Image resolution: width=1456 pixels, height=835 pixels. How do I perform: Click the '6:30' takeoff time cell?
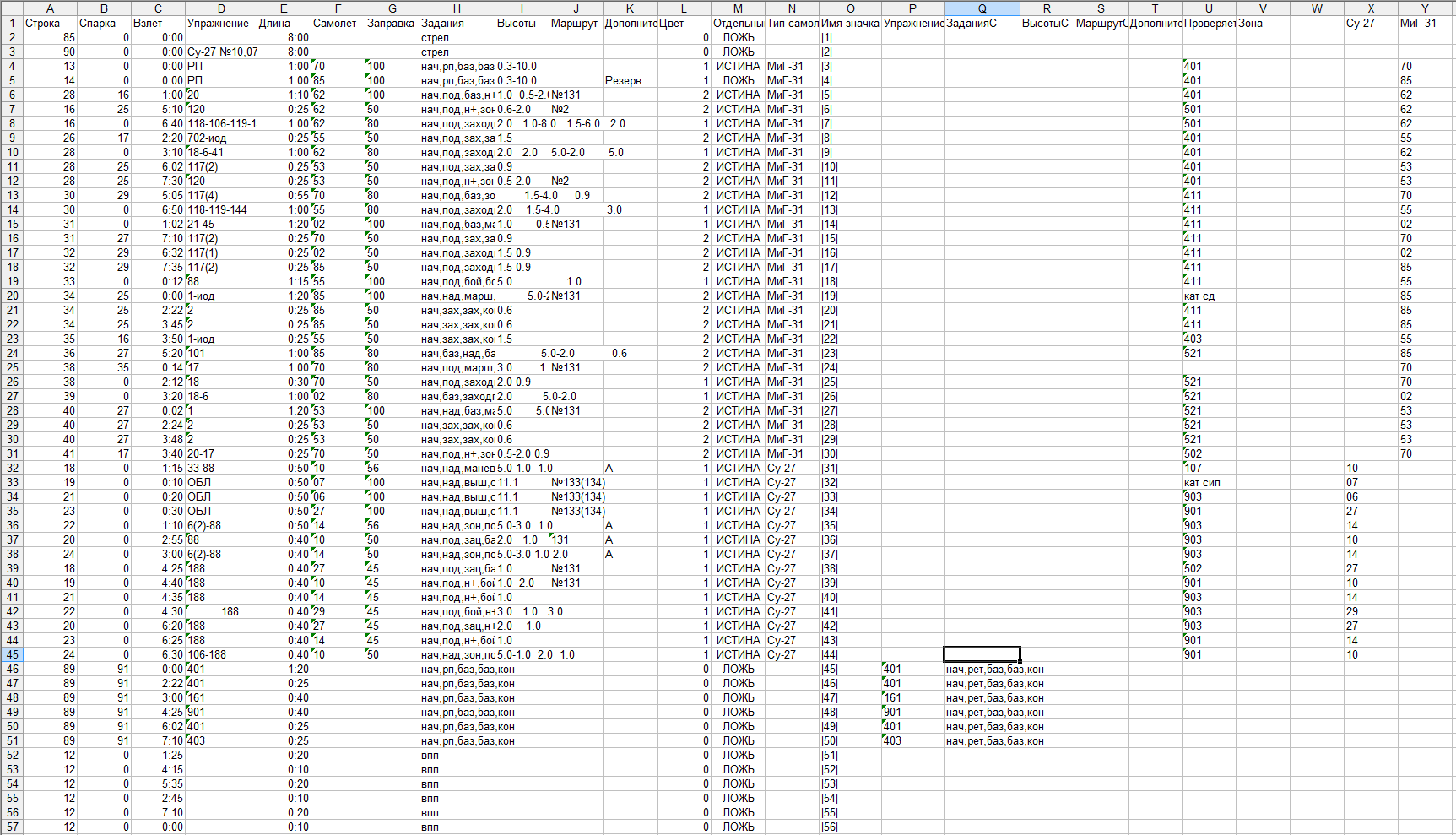click(158, 654)
